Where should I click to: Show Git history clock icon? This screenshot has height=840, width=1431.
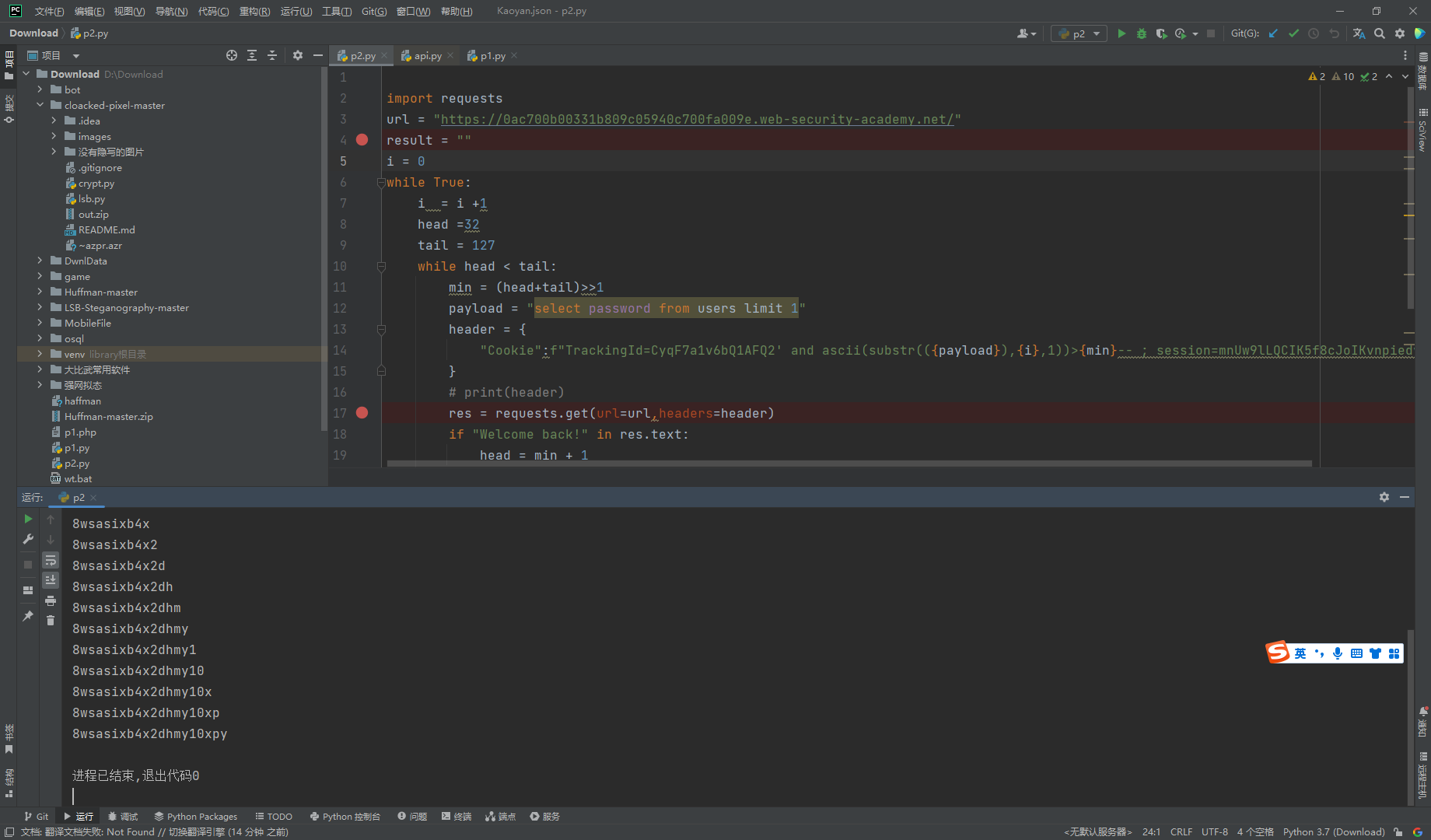coord(1314,33)
